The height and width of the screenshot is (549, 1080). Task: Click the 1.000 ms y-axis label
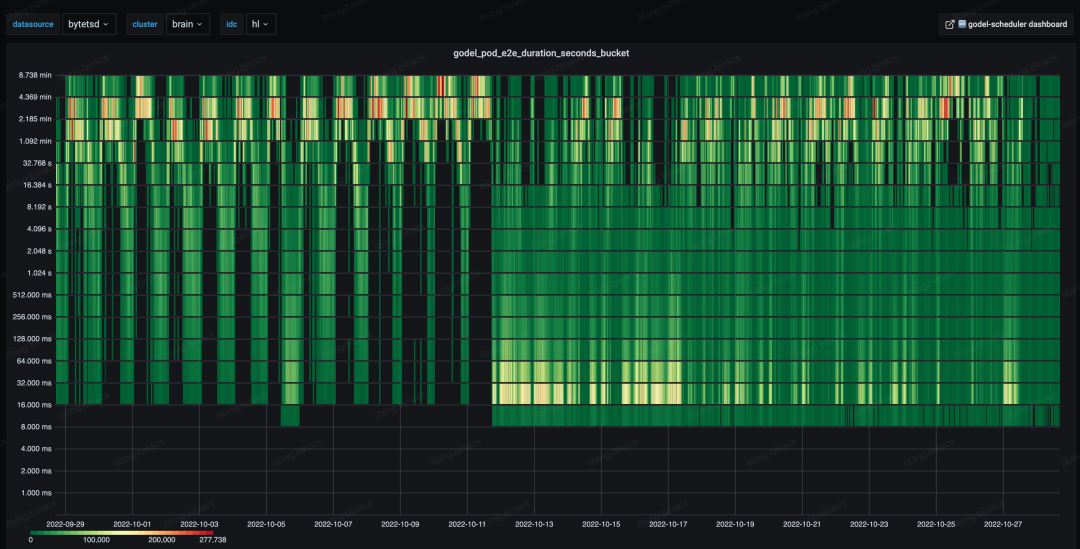coord(37,493)
